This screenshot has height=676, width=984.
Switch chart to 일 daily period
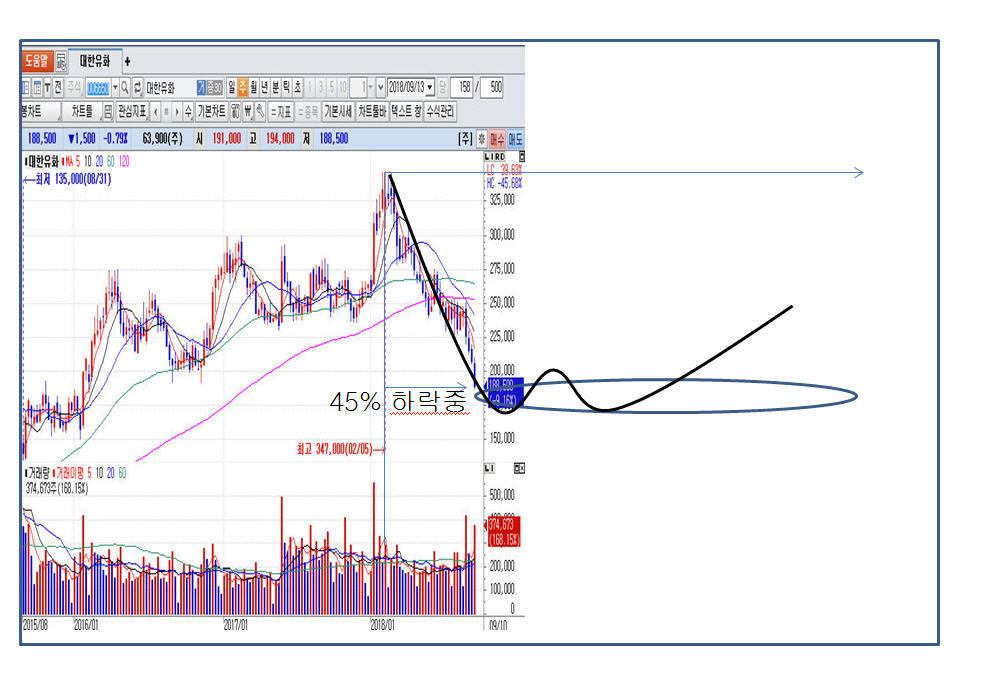[x=231, y=87]
